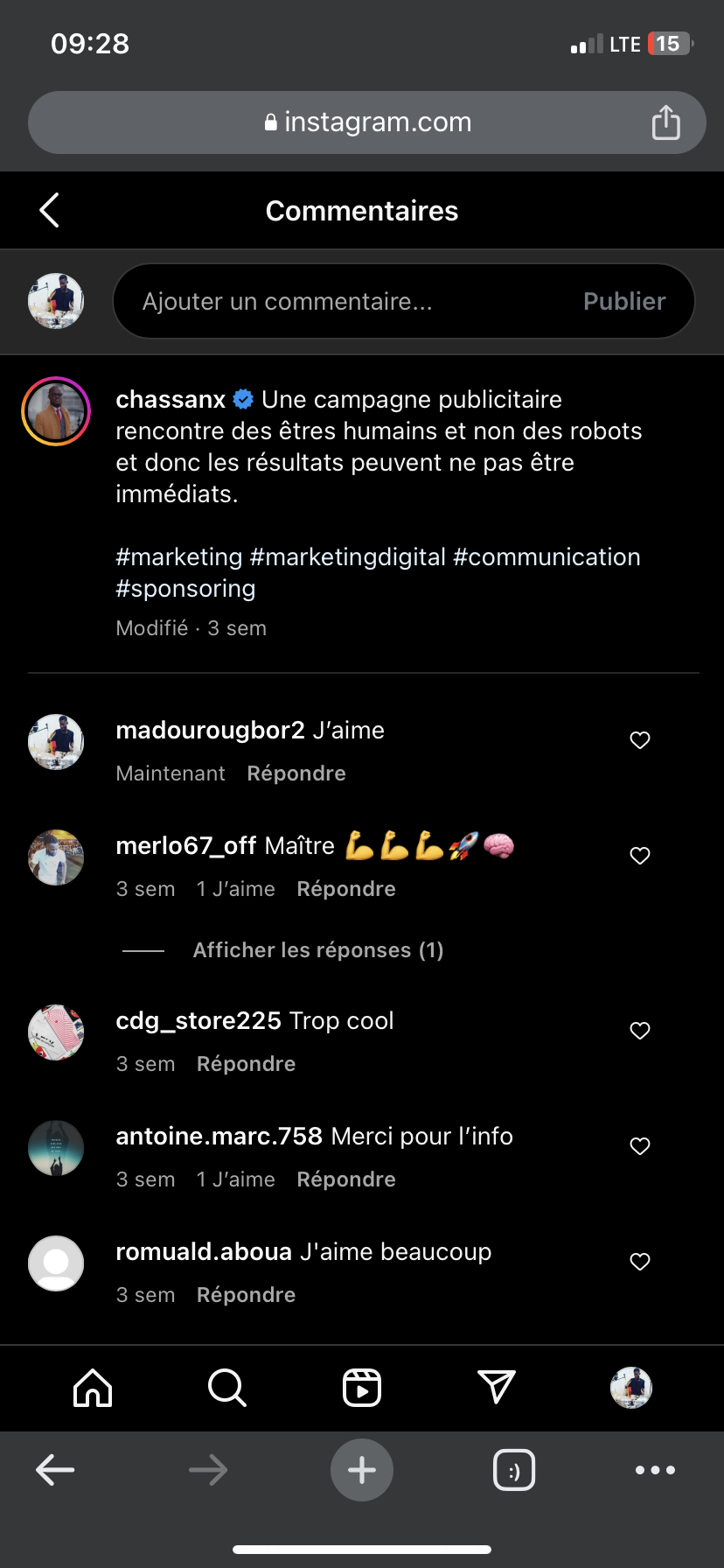
Task: Open browser three-dot more menu
Action: pos(655,1470)
